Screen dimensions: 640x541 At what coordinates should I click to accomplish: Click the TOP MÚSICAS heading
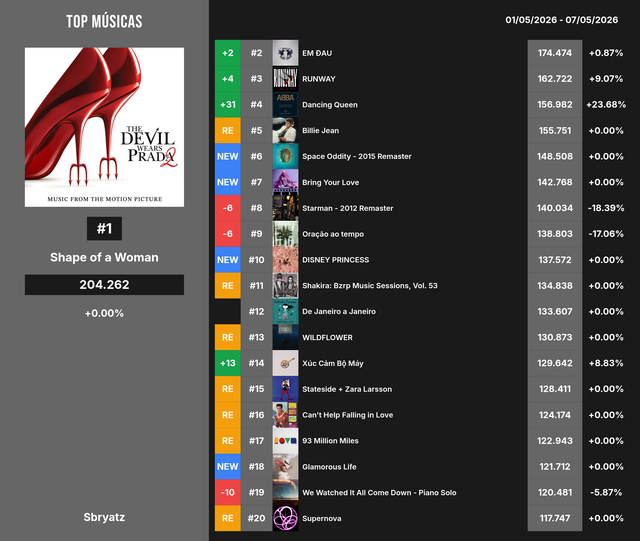(104, 21)
